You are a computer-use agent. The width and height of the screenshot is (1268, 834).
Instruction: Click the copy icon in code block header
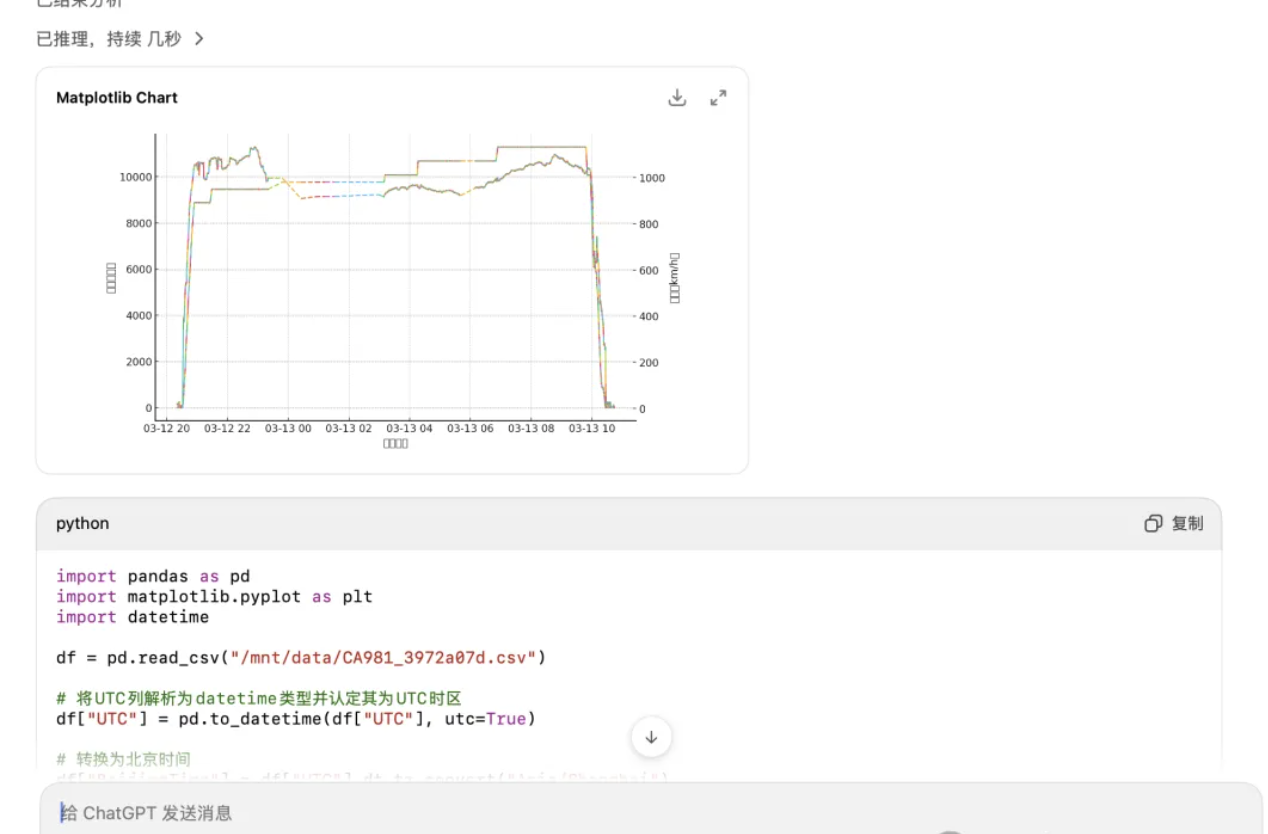1153,524
